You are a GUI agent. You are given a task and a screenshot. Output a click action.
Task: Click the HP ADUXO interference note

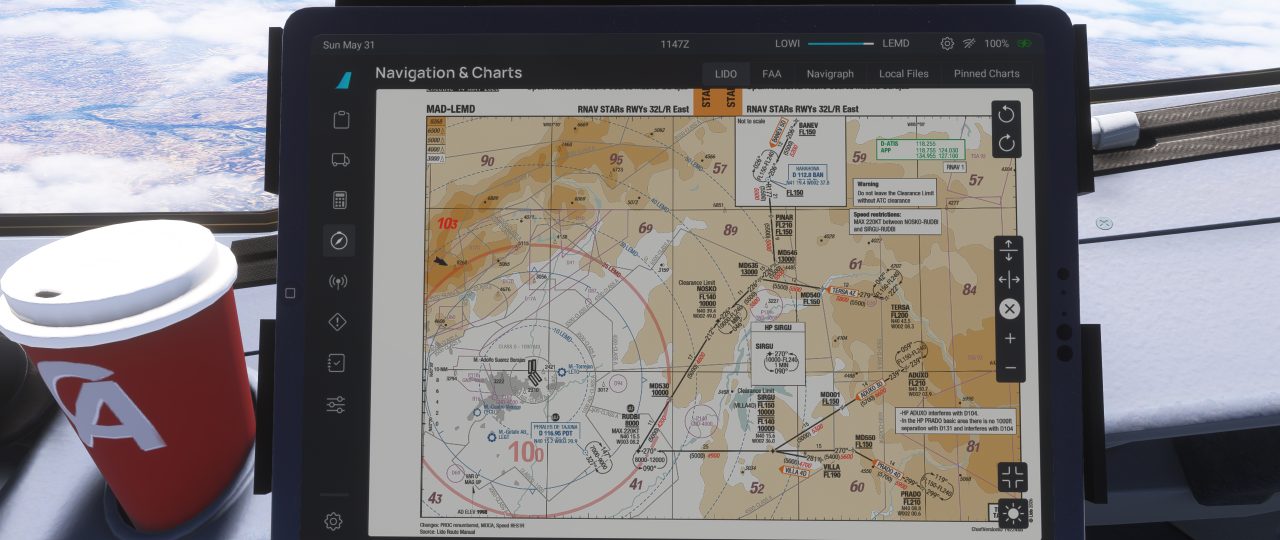(955, 423)
